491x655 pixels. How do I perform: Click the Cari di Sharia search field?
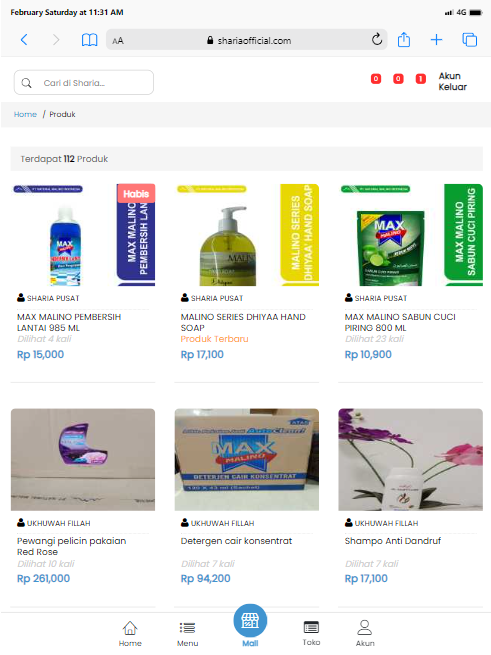click(x=84, y=82)
